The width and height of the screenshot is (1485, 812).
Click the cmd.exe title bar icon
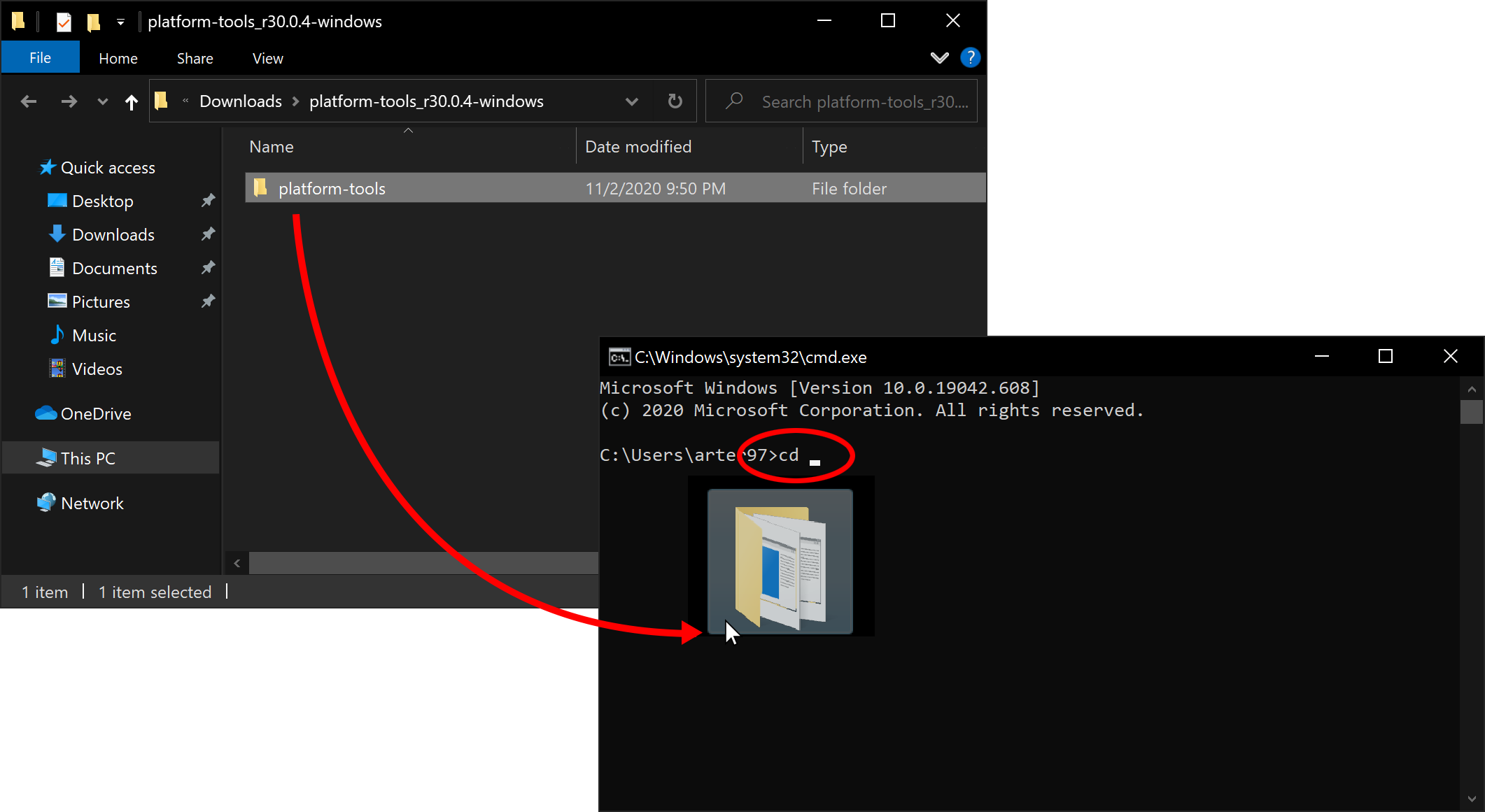[x=619, y=357]
